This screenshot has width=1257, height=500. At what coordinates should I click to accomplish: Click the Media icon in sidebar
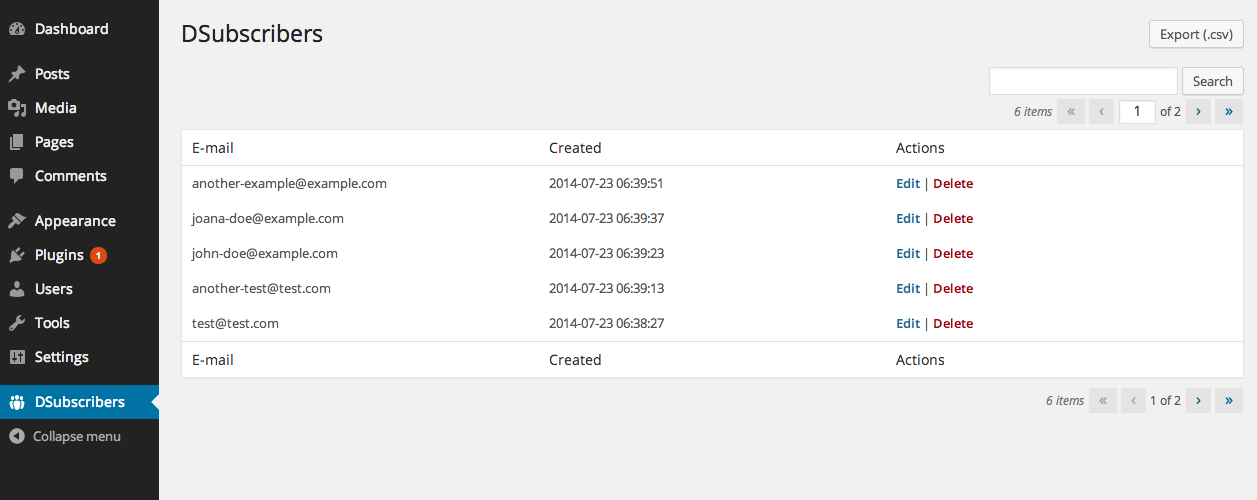17,108
